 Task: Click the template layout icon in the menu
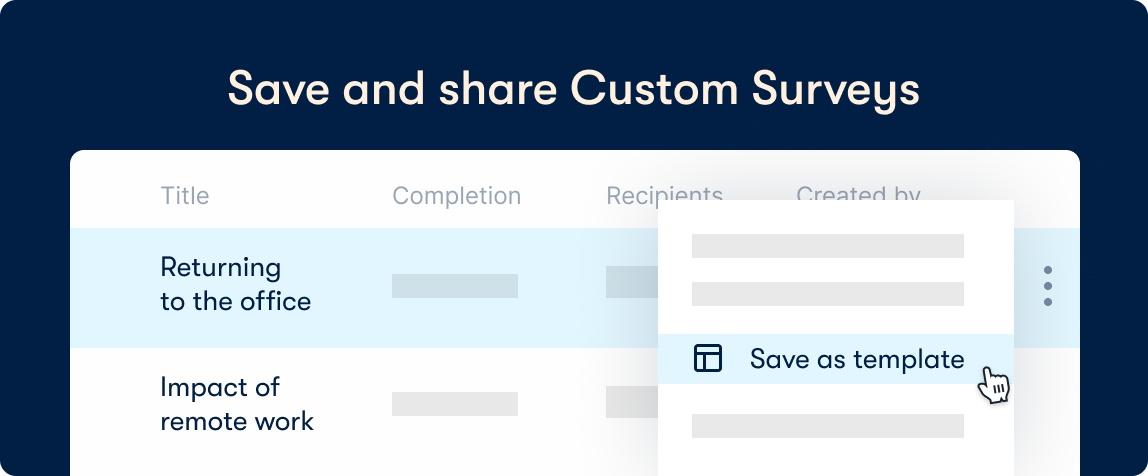click(x=707, y=358)
